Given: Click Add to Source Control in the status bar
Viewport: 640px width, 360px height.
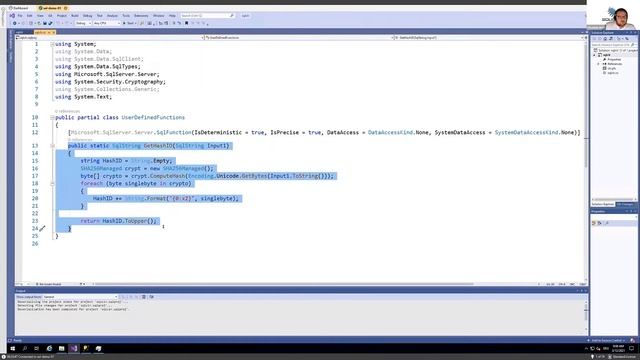Looking at the screenshot, I should 607,340.
